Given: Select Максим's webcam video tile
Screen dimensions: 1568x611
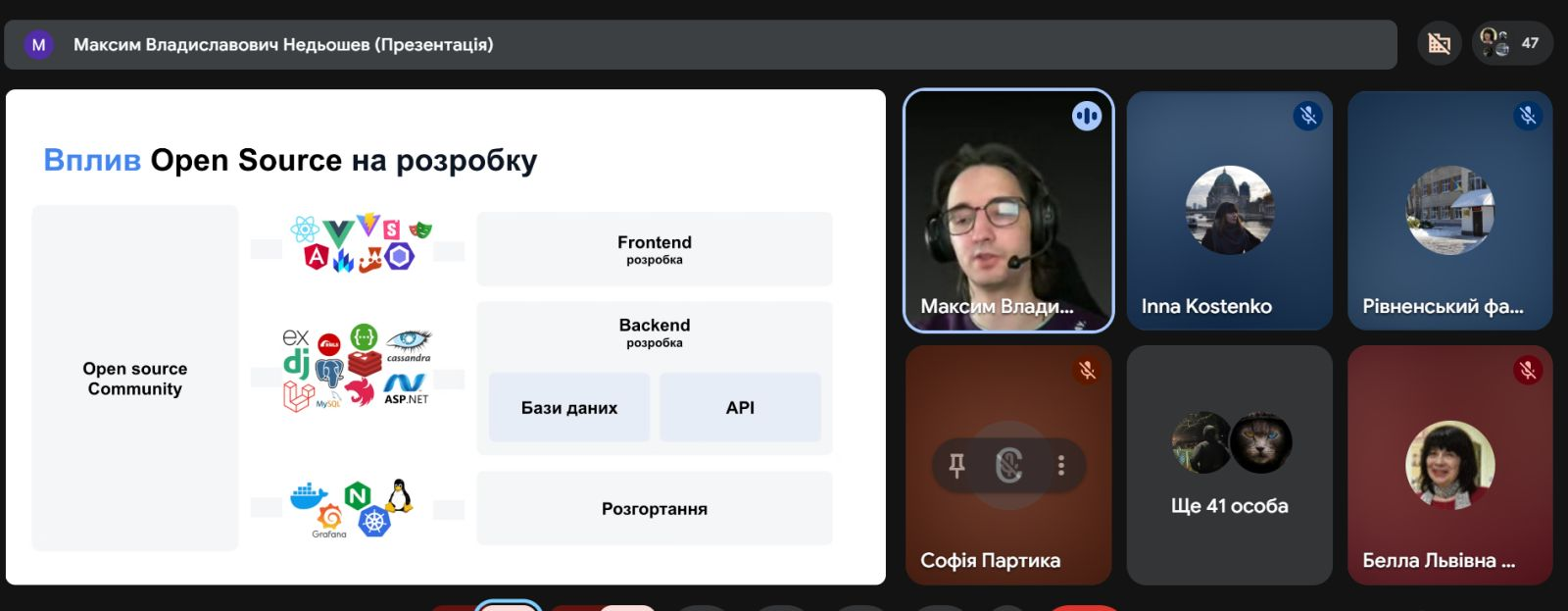Looking at the screenshot, I should [1008, 211].
